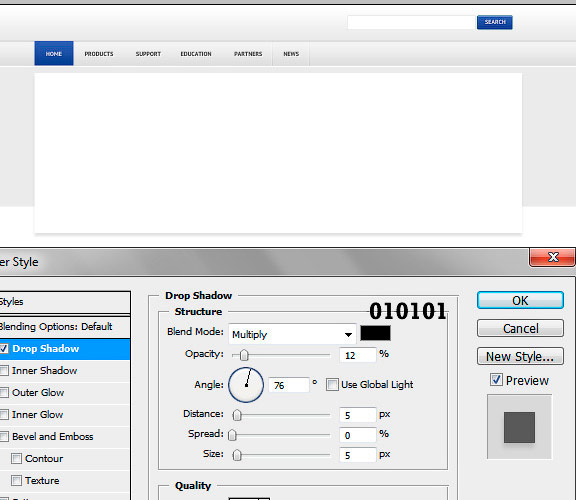Open the New Style dialog button
This screenshot has height=500, width=576.
(520, 356)
